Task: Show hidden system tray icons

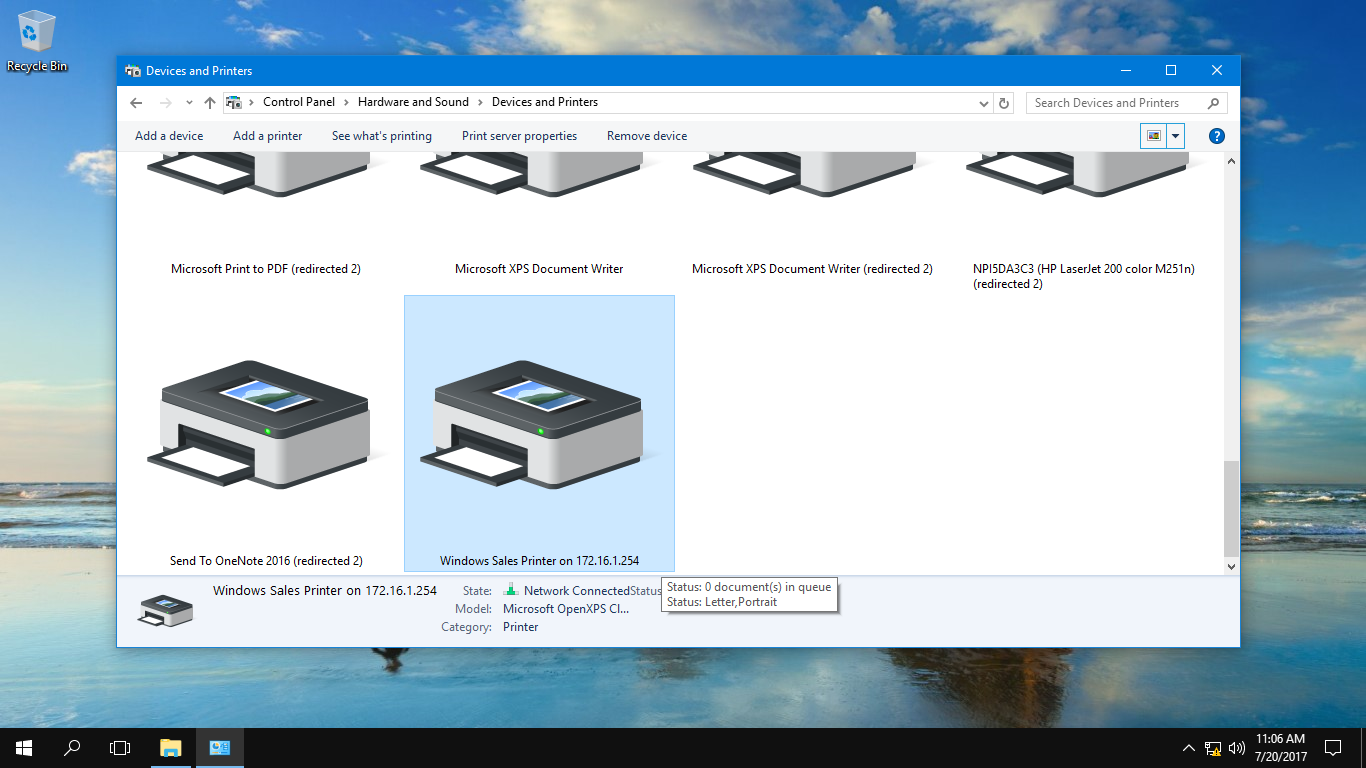Action: coord(1188,748)
